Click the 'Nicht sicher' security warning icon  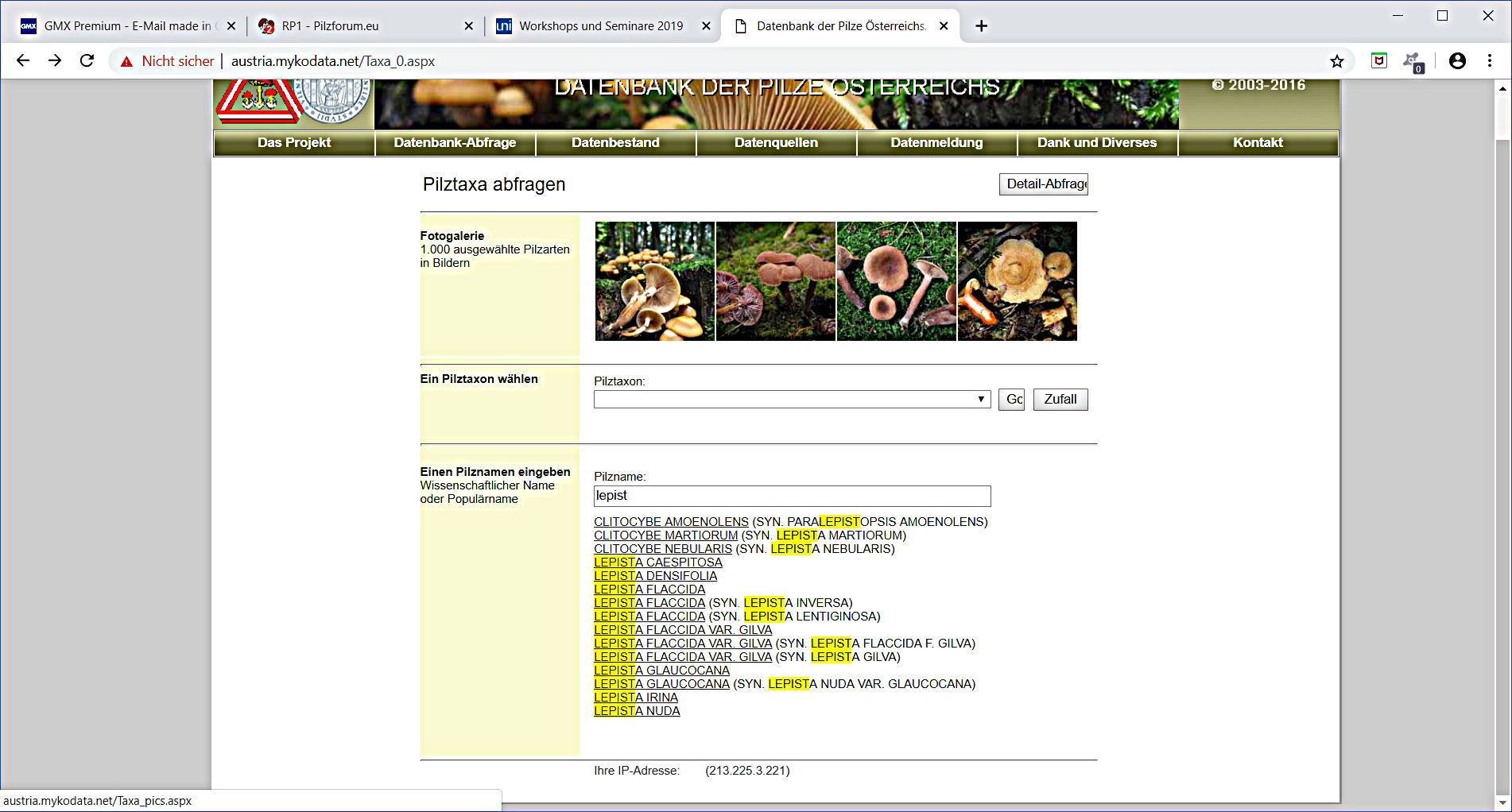[x=126, y=61]
